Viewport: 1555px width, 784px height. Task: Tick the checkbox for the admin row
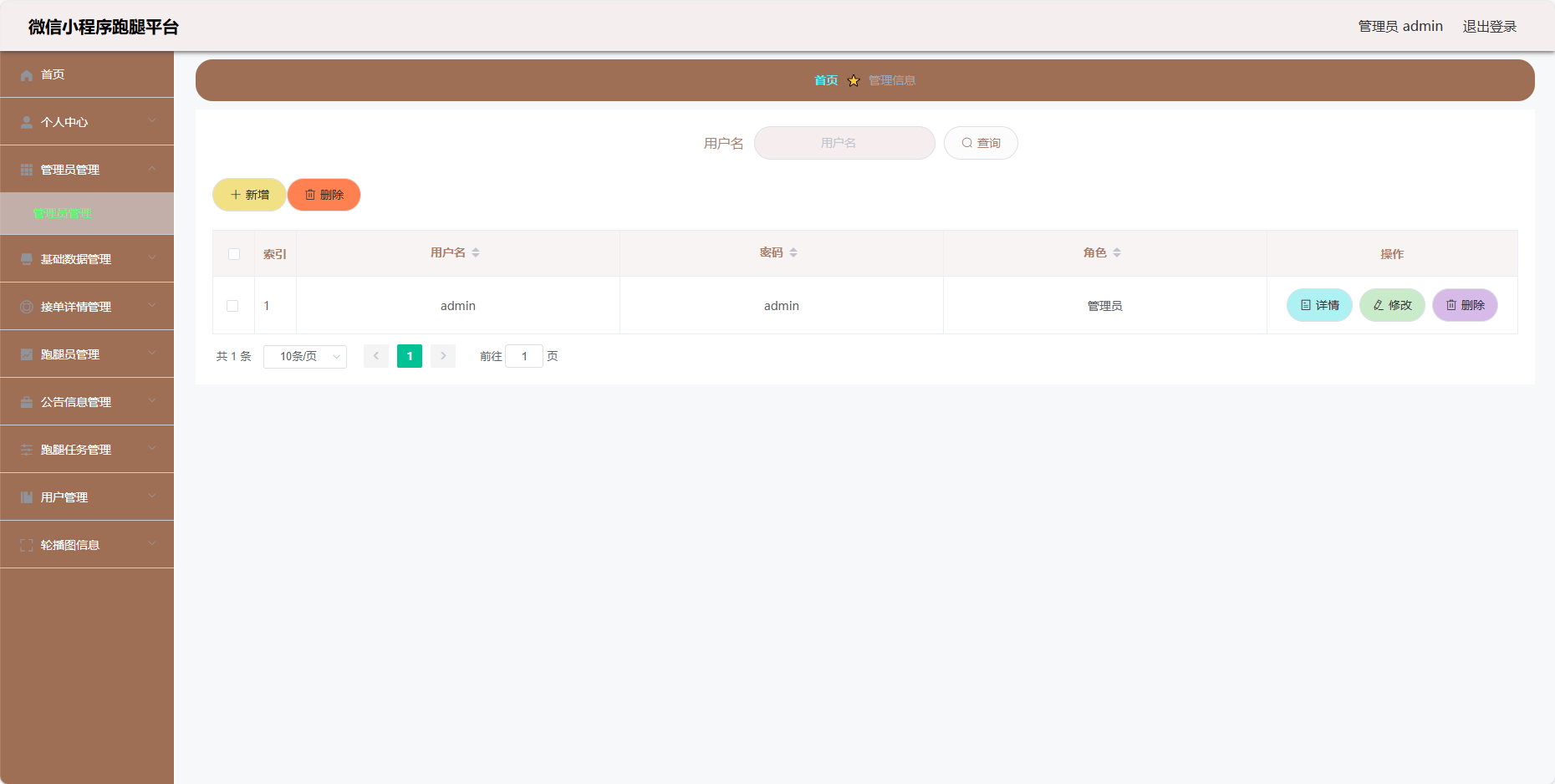(232, 306)
